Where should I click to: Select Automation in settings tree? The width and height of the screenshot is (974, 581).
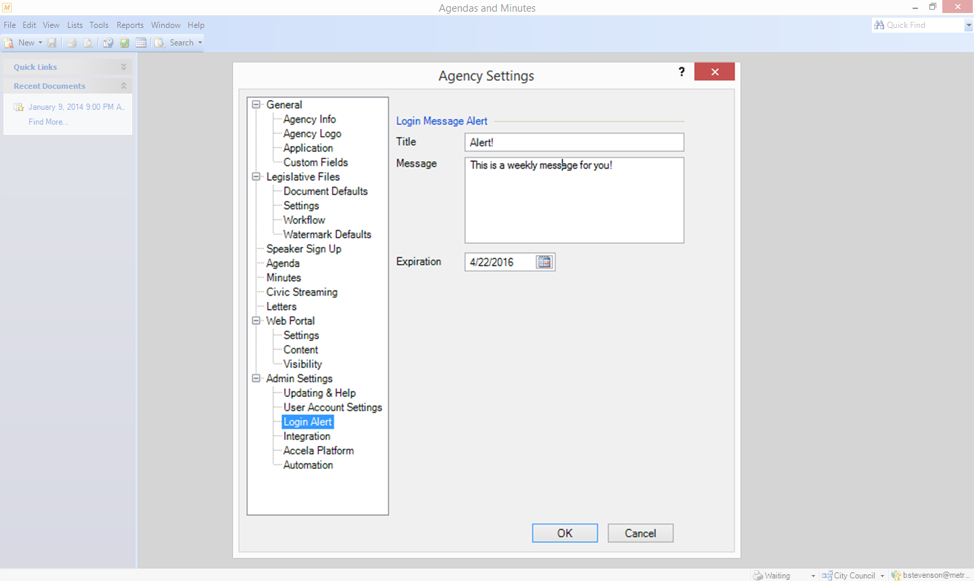pyautogui.click(x=308, y=465)
